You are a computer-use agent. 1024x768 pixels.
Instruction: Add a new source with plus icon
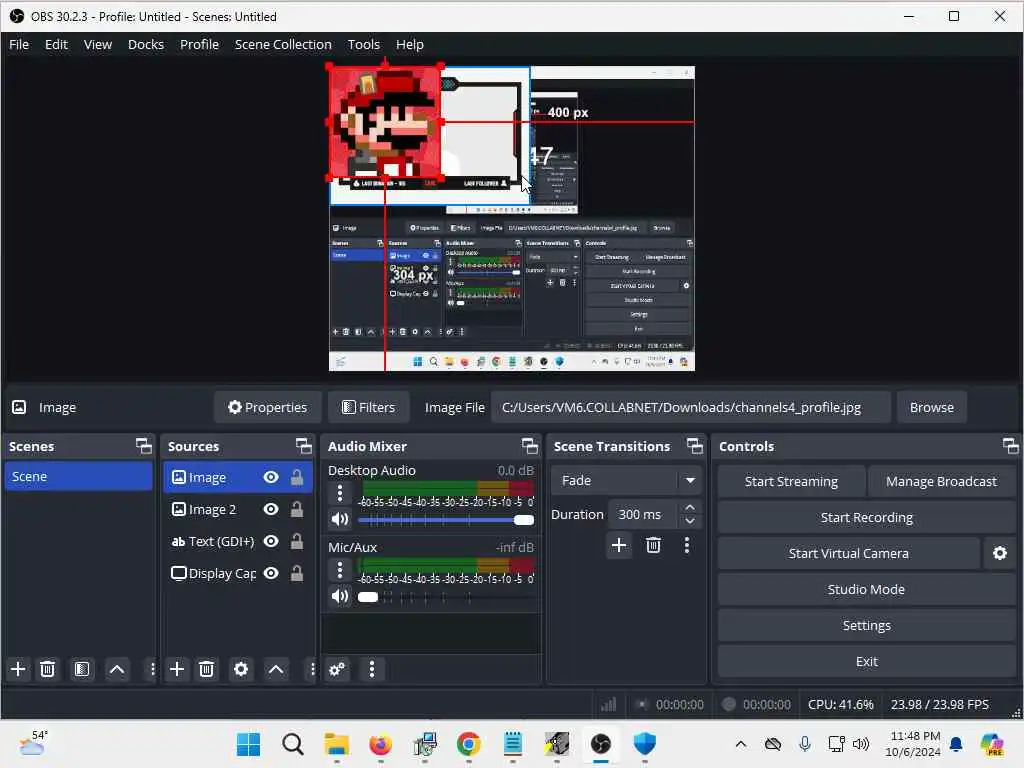[177, 669]
